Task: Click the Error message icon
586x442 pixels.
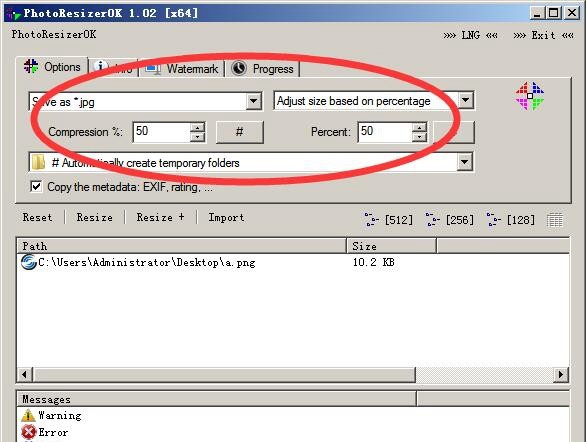Action: pos(28,432)
